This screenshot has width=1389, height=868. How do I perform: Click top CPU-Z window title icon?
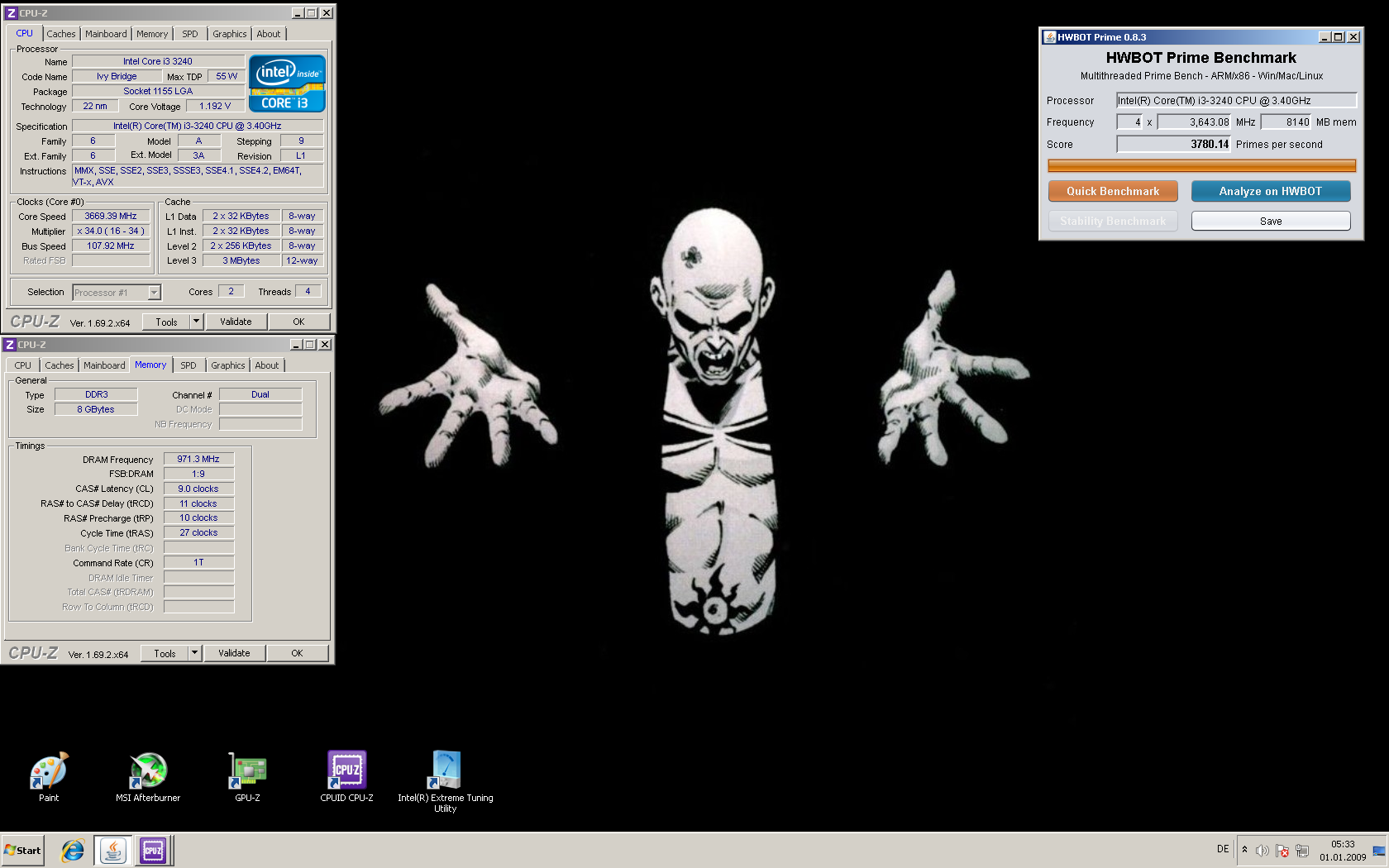[12, 13]
